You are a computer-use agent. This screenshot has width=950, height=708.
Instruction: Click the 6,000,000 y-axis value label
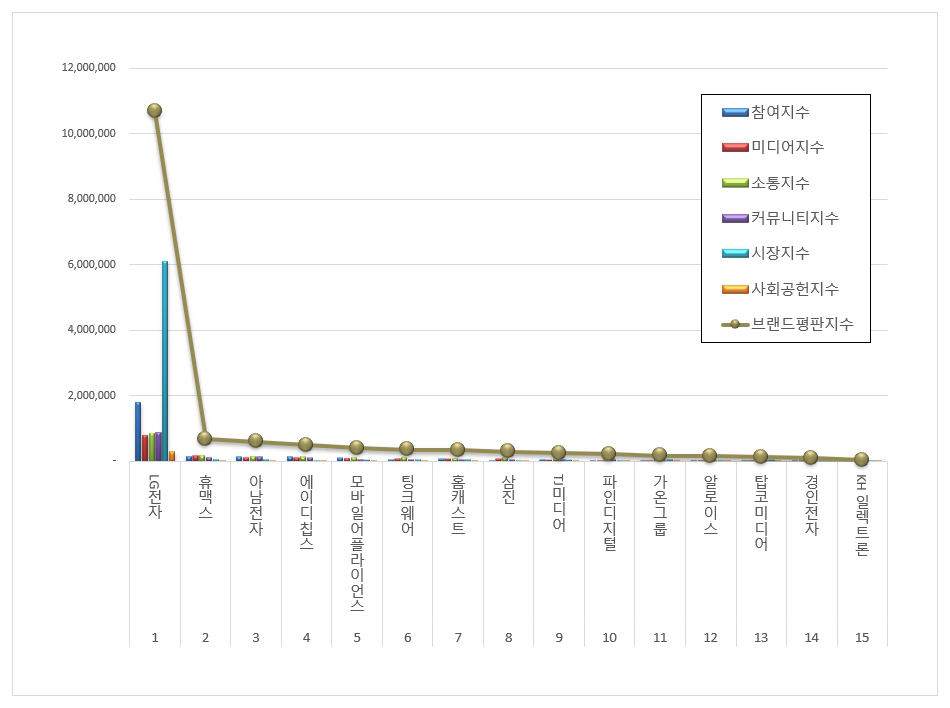click(89, 264)
